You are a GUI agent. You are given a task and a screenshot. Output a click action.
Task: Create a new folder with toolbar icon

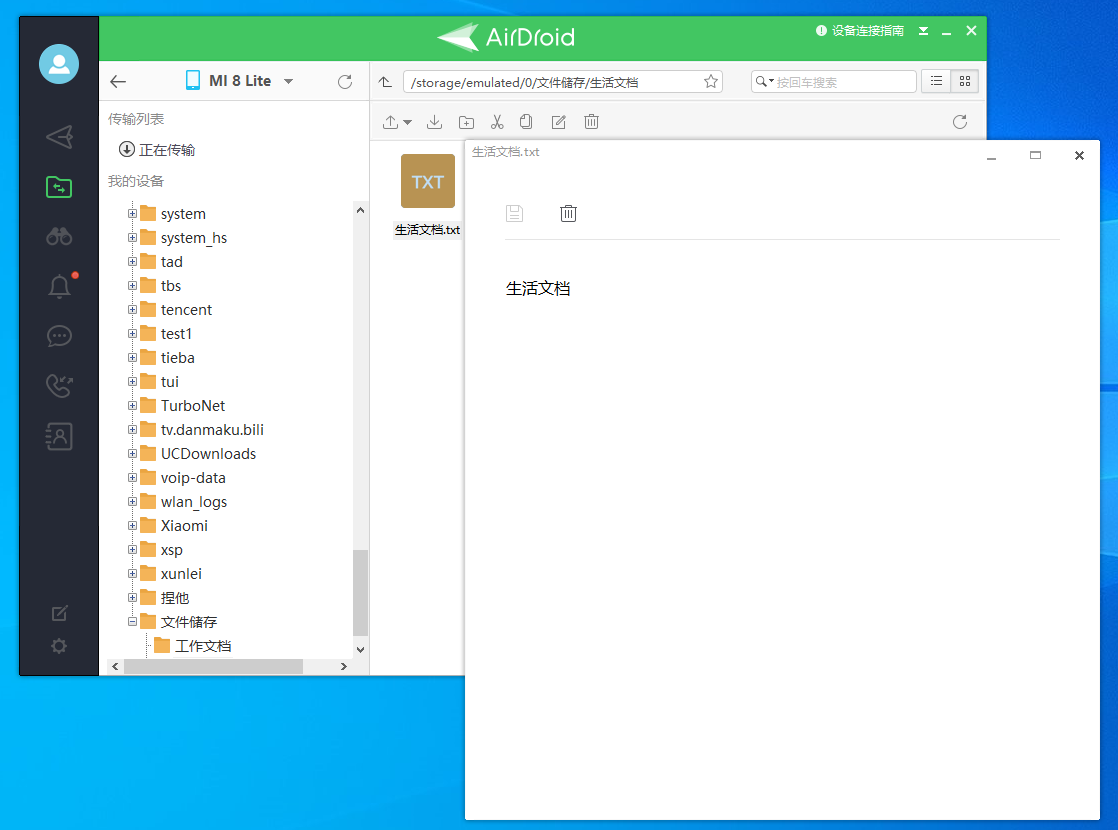click(466, 122)
